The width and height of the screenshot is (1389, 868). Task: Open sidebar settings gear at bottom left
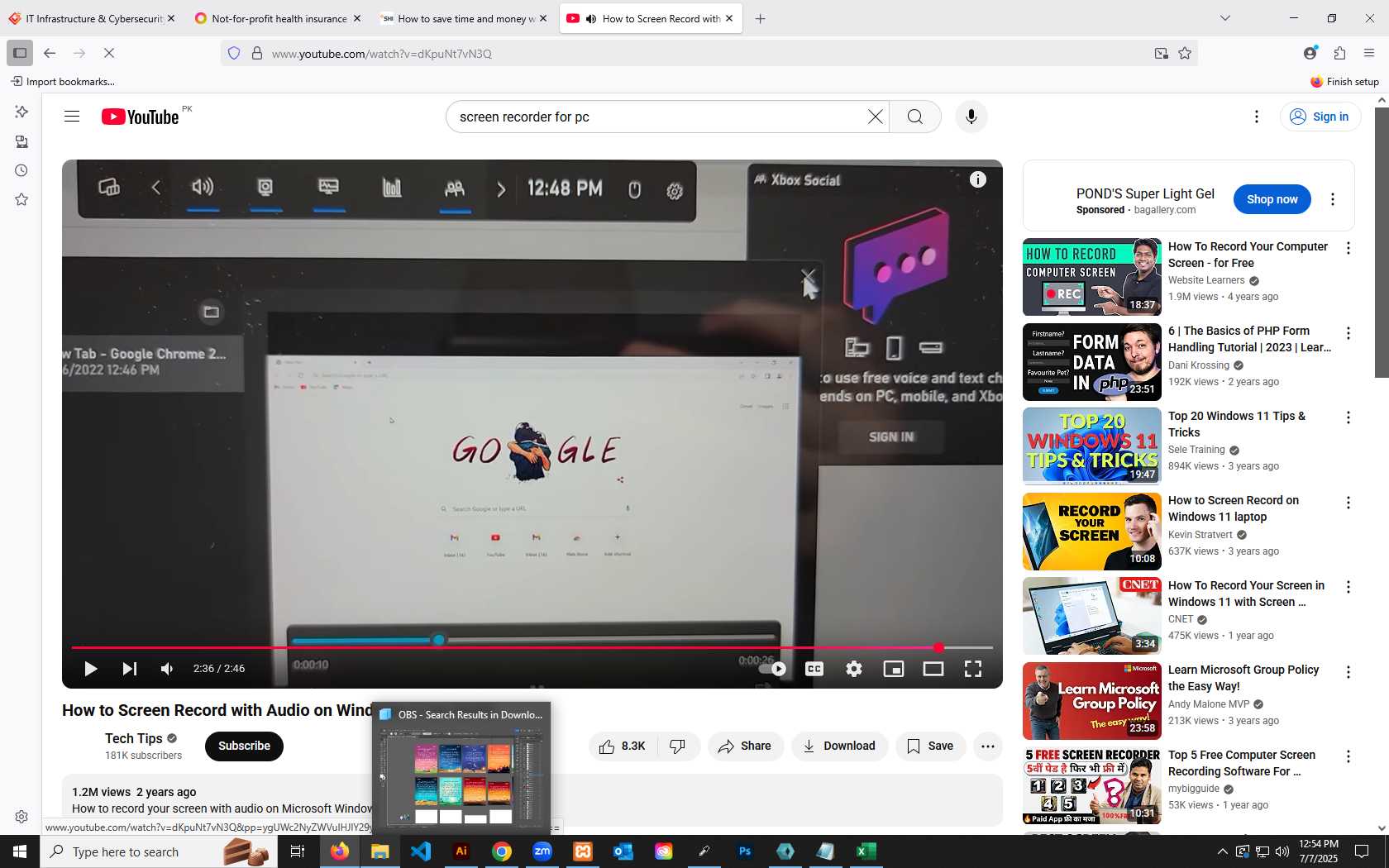coord(21,817)
